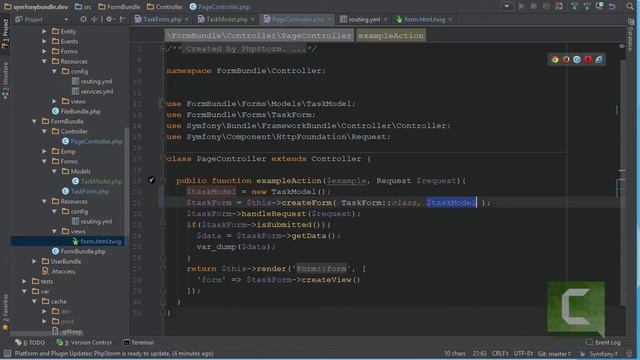Screen dimensions: 640x360
Task: Collapse the FormBundle folder
Action: (34, 121)
